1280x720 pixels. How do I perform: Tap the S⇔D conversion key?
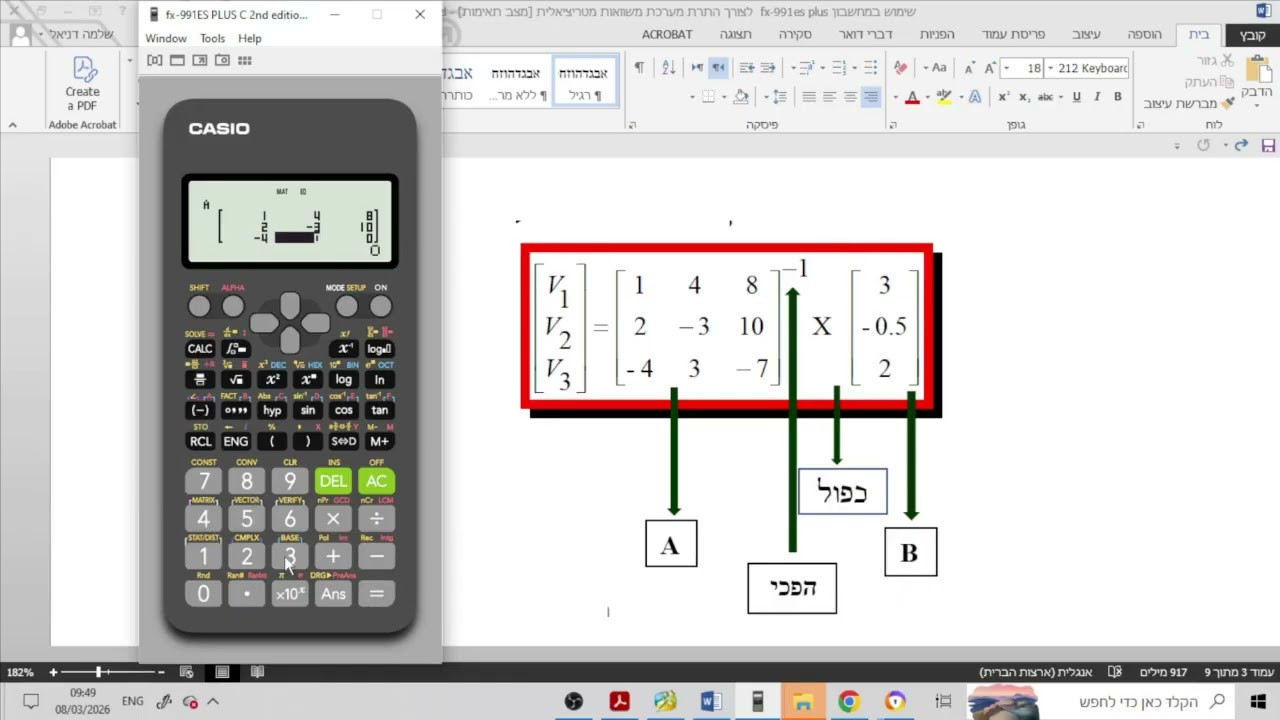click(x=344, y=442)
